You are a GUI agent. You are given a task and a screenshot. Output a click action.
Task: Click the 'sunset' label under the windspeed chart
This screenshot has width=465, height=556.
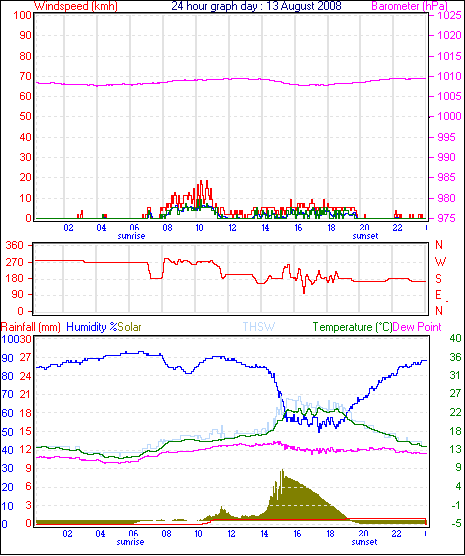pyautogui.click(x=365, y=236)
